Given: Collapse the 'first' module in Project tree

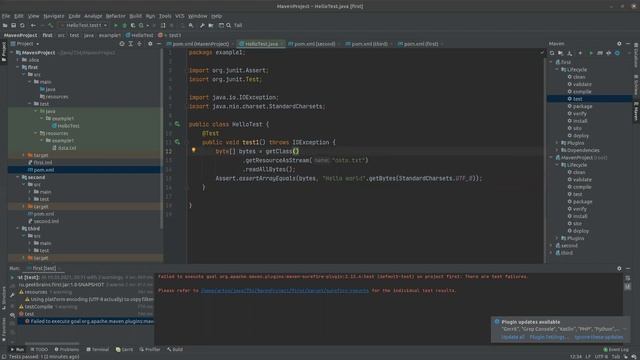Looking at the screenshot, I should click(x=18, y=67).
